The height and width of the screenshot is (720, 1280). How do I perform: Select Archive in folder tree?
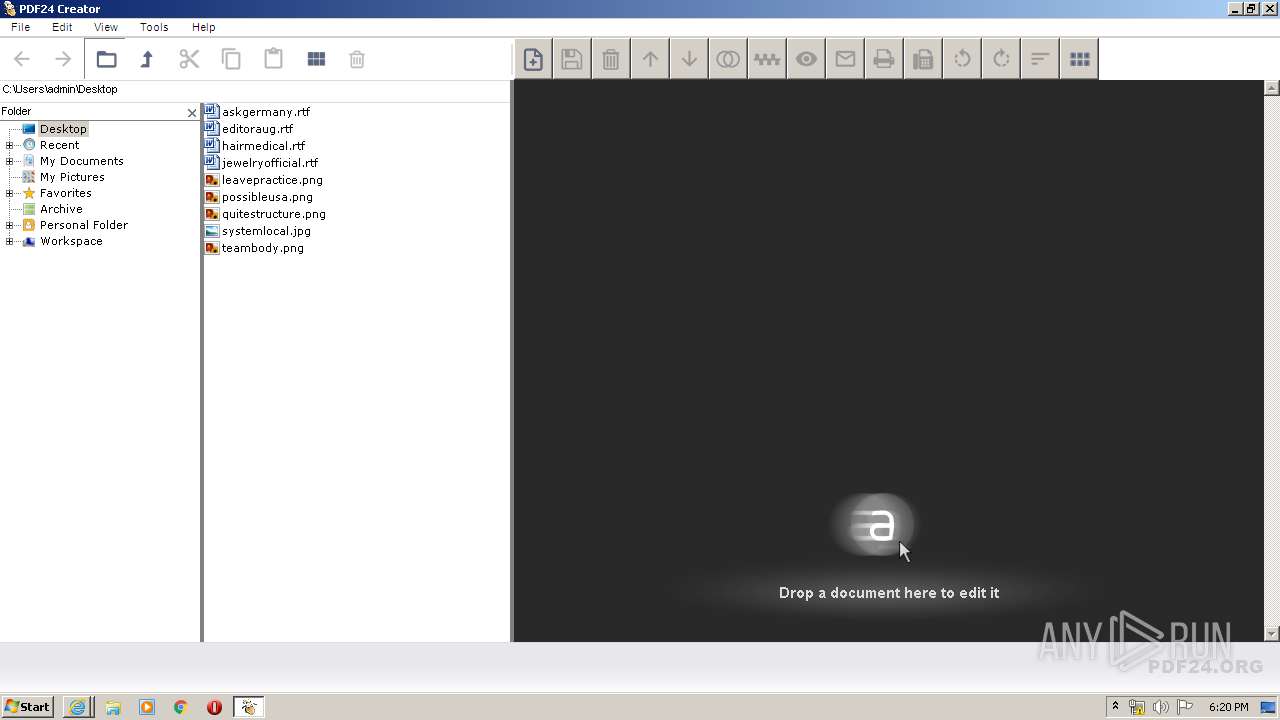coord(61,209)
